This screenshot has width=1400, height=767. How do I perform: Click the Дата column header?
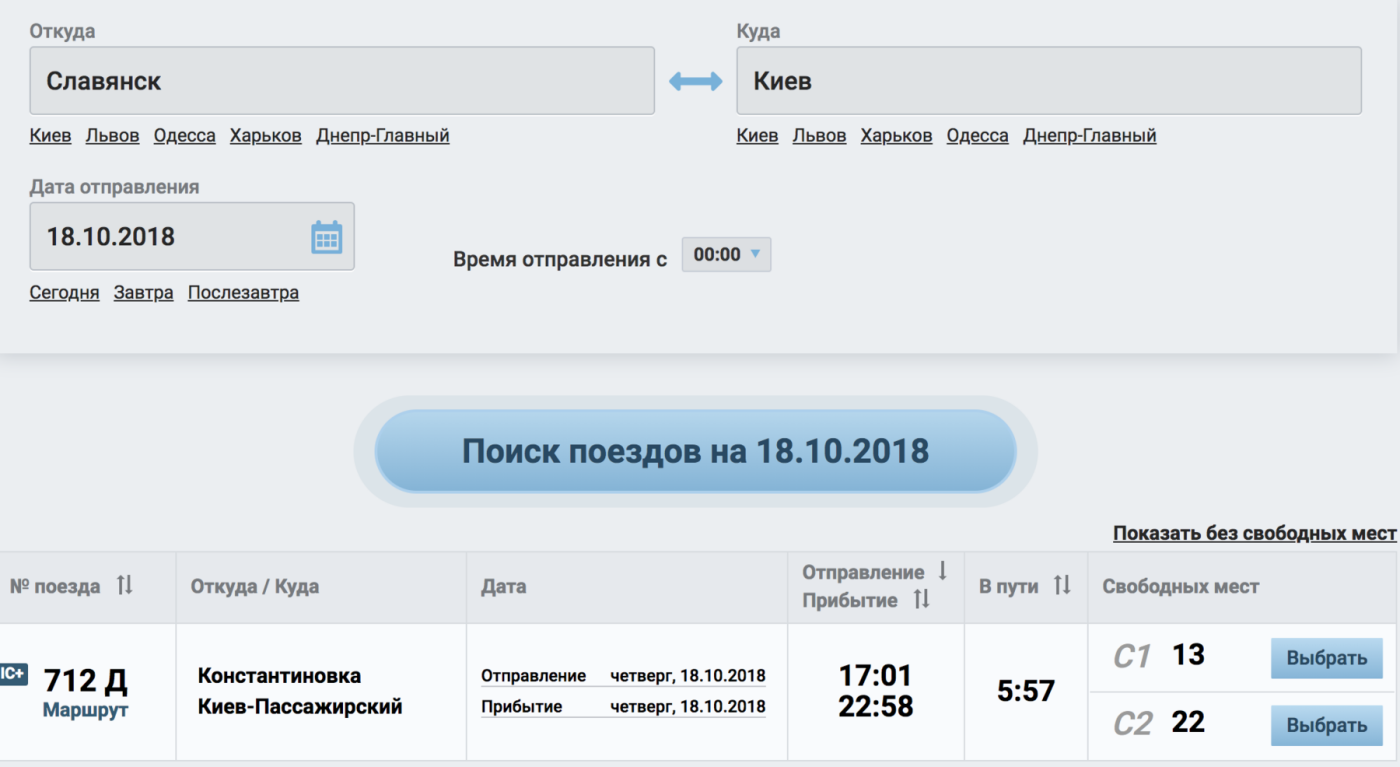pyautogui.click(x=504, y=587)
